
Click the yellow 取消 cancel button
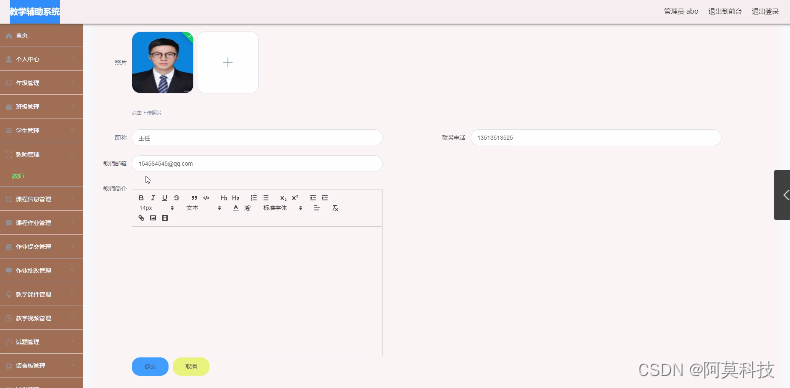click(191, 366)
